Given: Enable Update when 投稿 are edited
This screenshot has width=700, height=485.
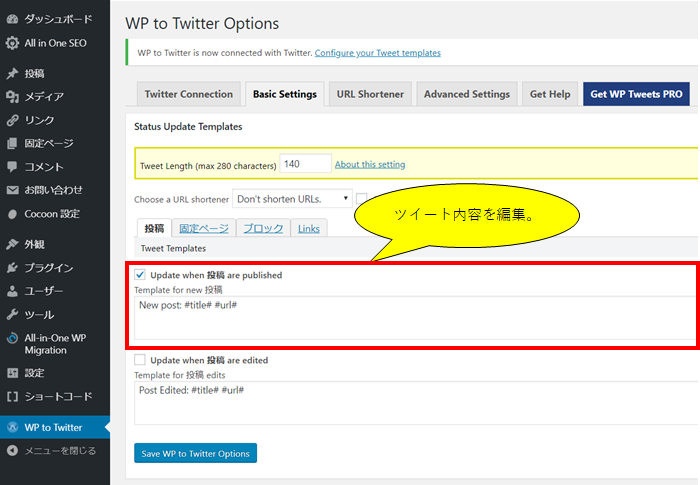Looking at the screenshot, I should pyautogui.click(x=140, y=360).
